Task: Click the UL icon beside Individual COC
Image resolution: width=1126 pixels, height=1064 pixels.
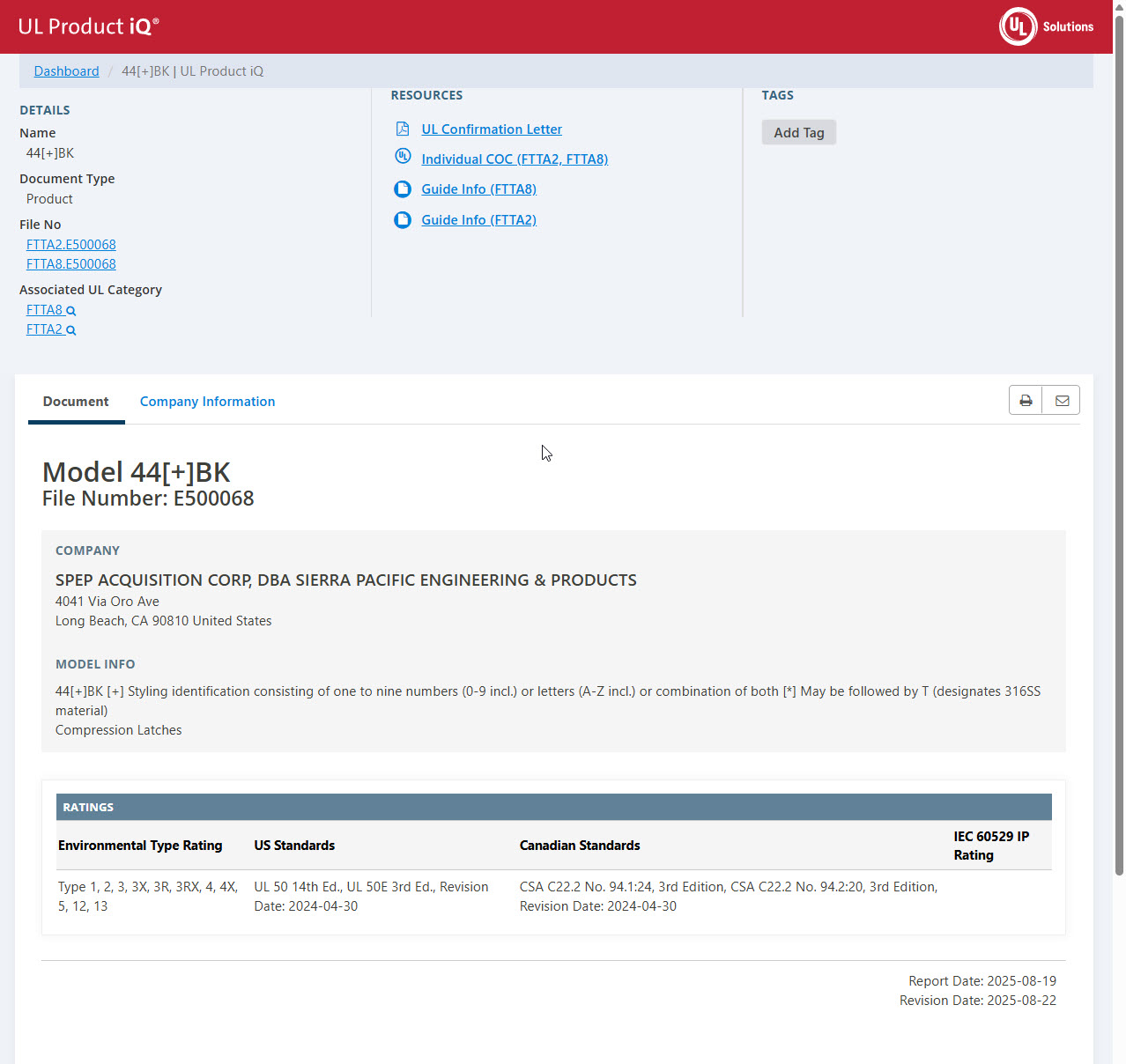Action: tap(403, 157)
